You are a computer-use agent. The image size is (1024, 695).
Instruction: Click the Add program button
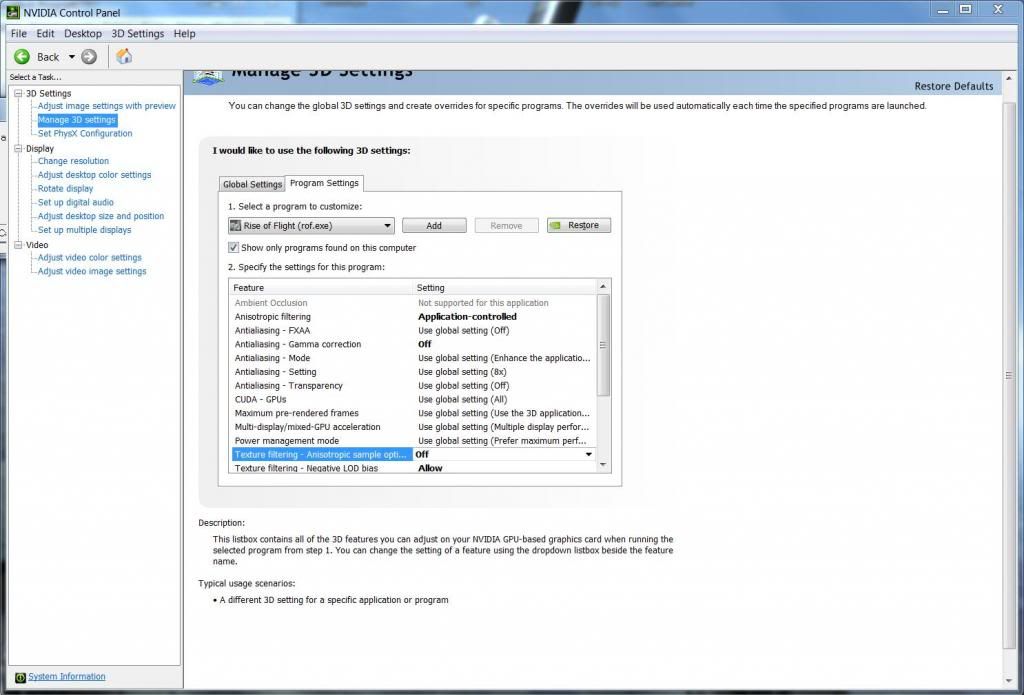pos(434,225)
